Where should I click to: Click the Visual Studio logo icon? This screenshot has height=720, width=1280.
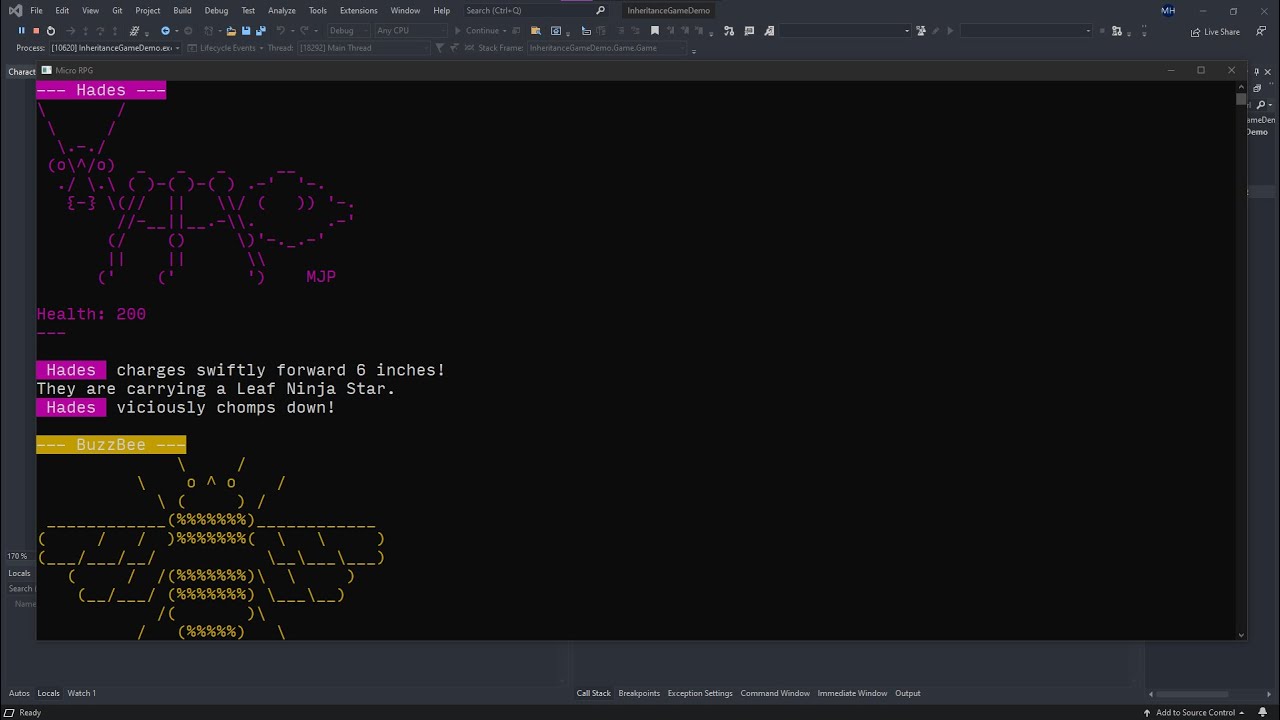point(15,10)
